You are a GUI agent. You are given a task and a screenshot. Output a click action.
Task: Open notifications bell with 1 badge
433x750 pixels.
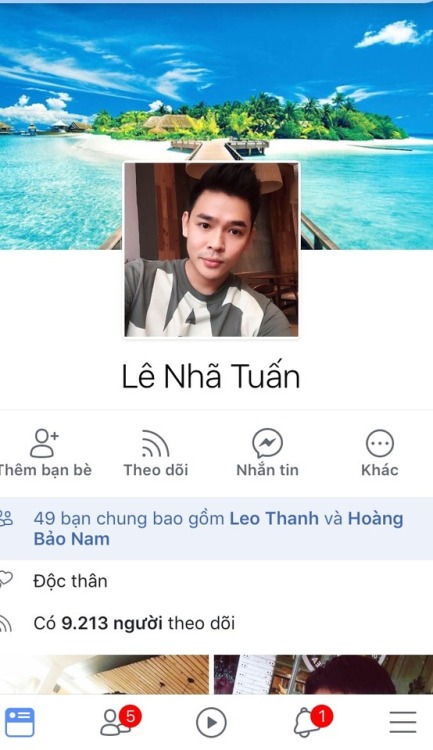pyautogui.click(x=312, y=721)
